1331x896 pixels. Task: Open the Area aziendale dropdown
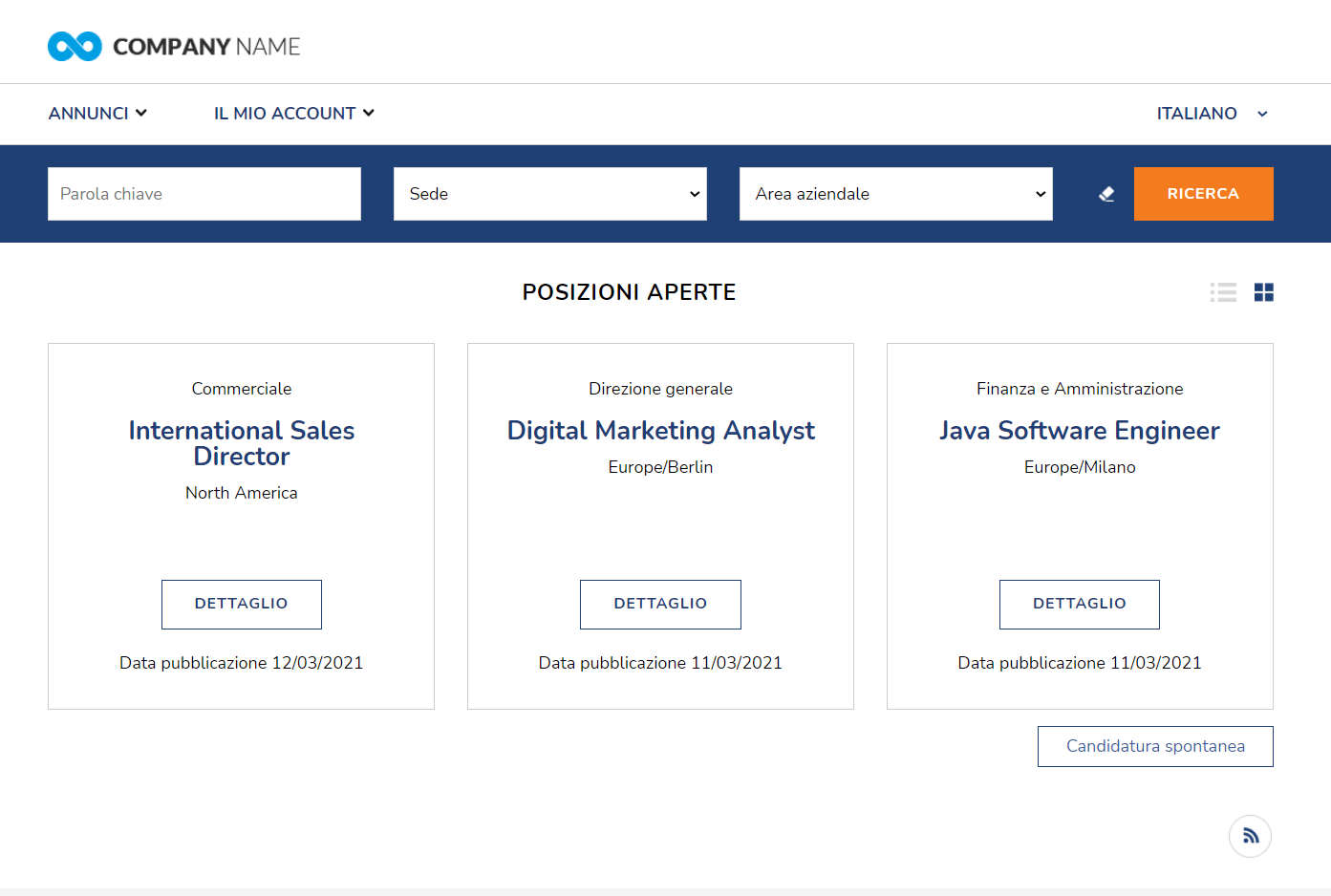coord(896,194)
